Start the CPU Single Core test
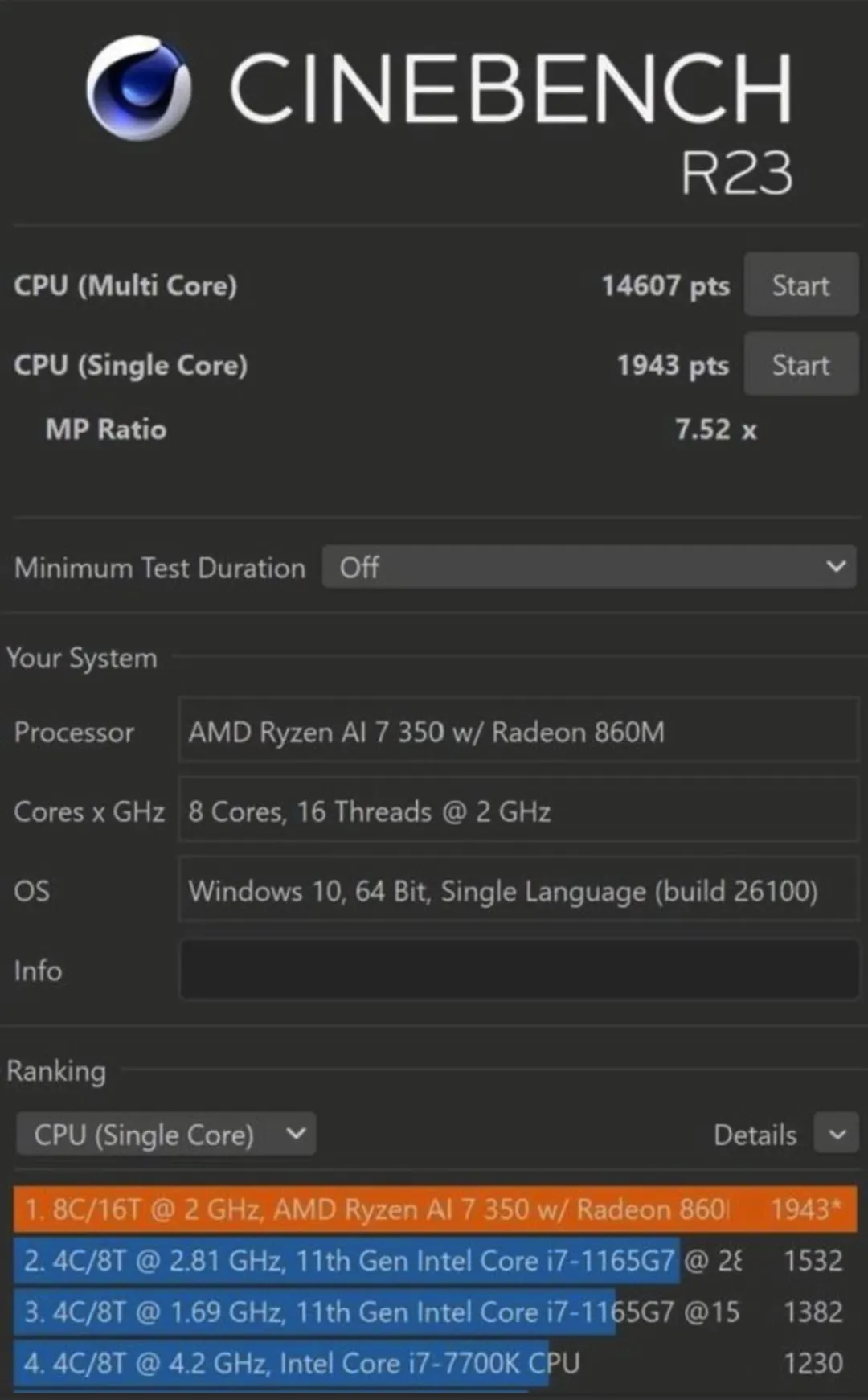This screenshot has width=868, height=1400. click(800, 364)
